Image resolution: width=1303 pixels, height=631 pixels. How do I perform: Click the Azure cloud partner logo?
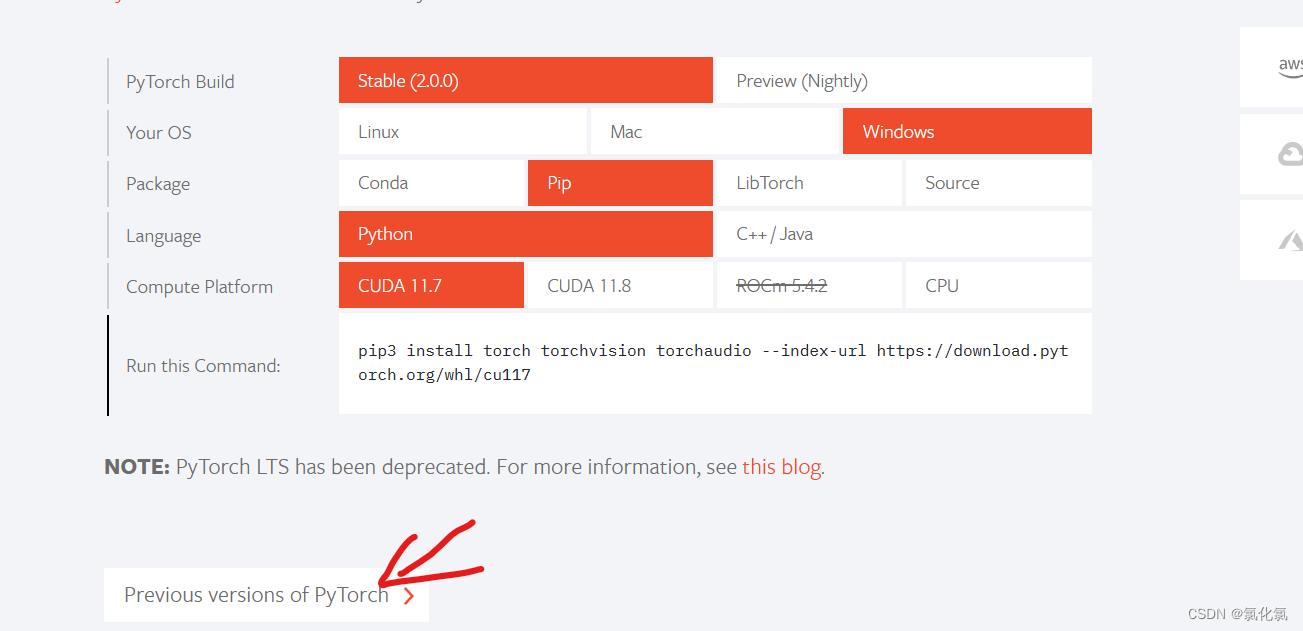1289,240
